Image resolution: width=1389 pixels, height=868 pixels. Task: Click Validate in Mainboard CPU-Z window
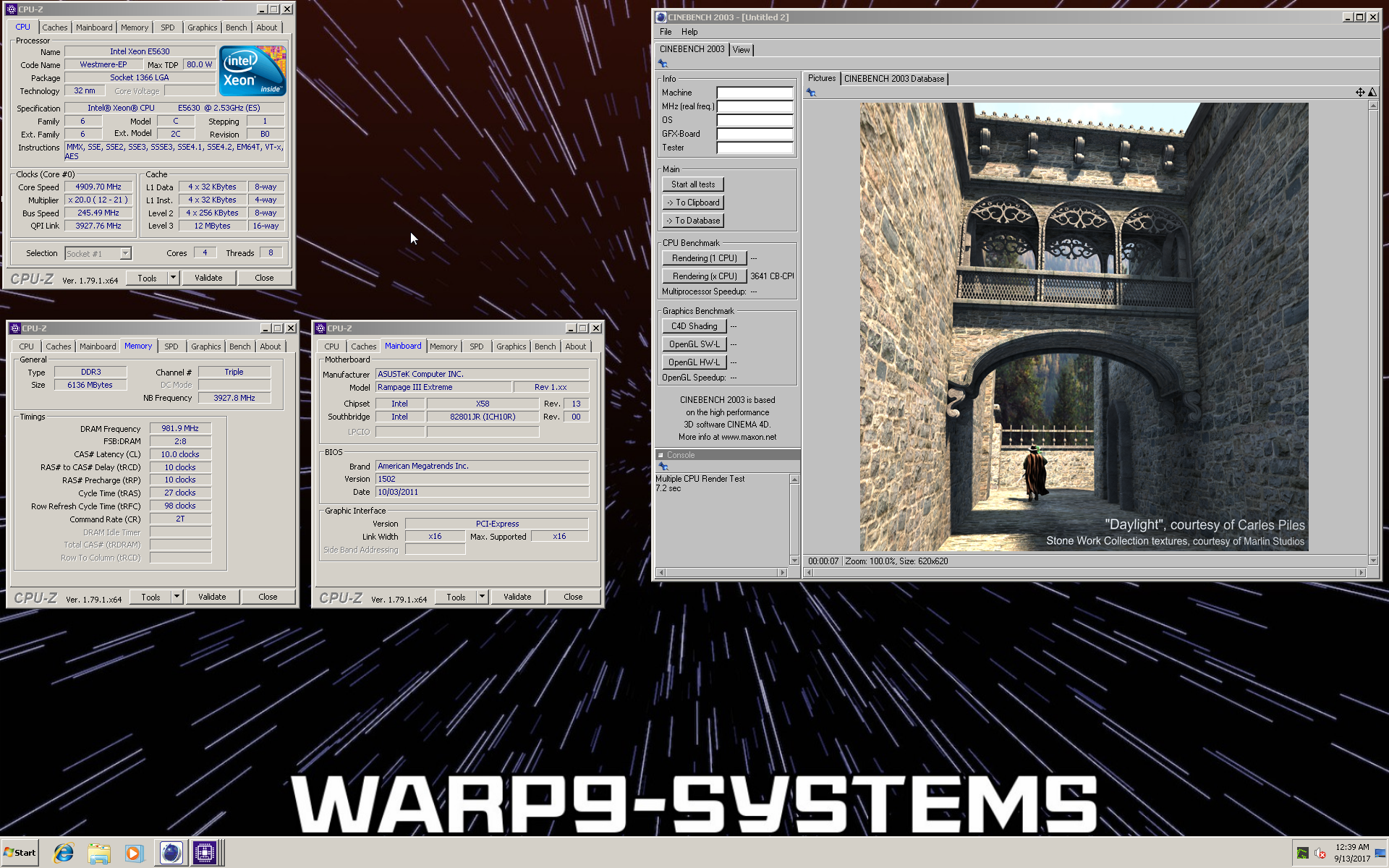517,597
